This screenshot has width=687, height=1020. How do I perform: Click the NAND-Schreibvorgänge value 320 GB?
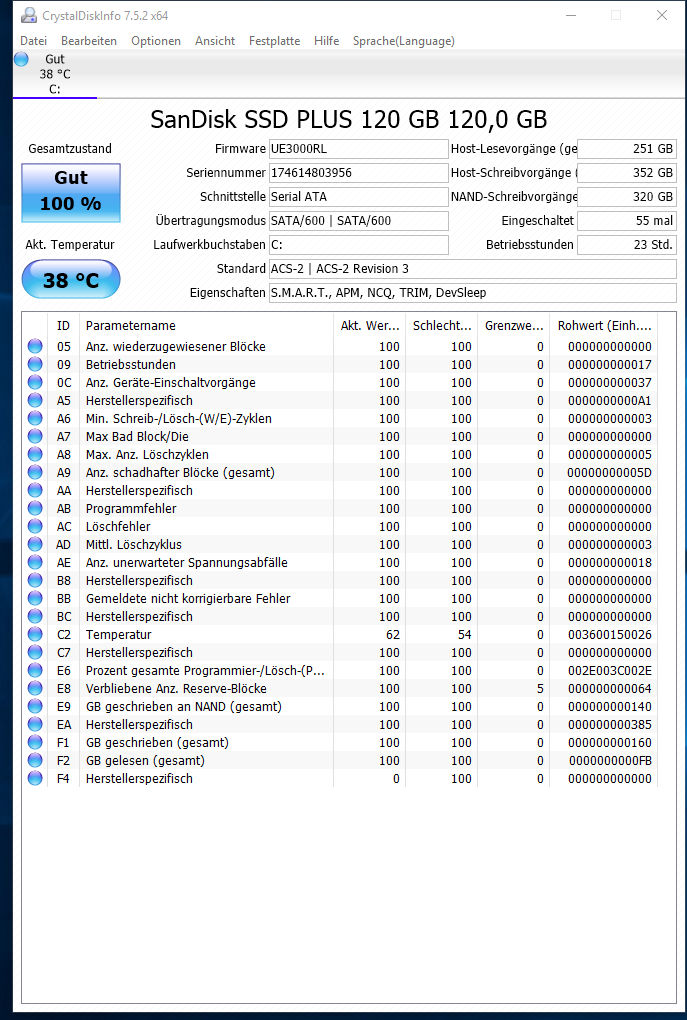(626, 196)
